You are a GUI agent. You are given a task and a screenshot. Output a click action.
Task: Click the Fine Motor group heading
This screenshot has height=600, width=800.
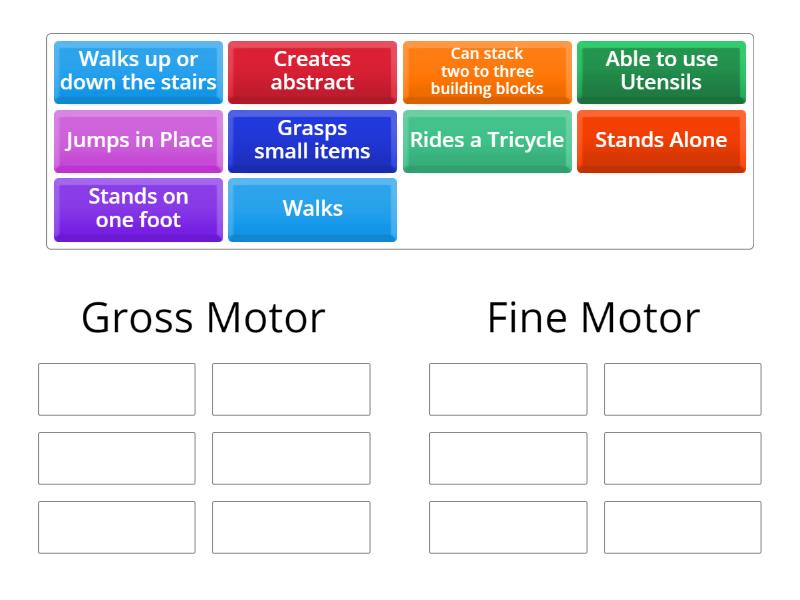(593, 318)
